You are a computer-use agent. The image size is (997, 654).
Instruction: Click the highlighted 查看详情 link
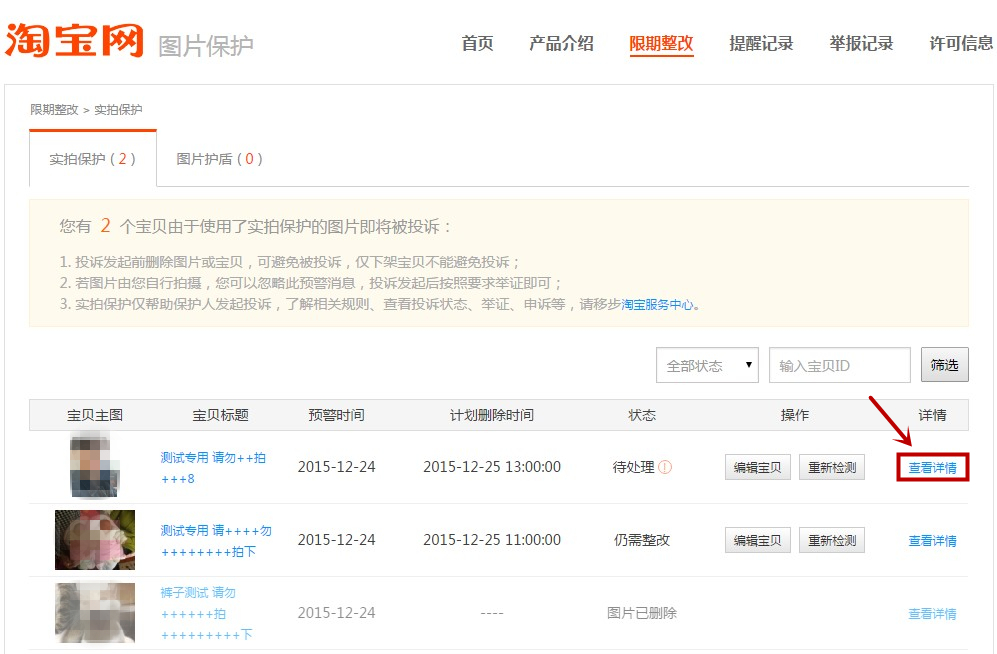[931, 466]
